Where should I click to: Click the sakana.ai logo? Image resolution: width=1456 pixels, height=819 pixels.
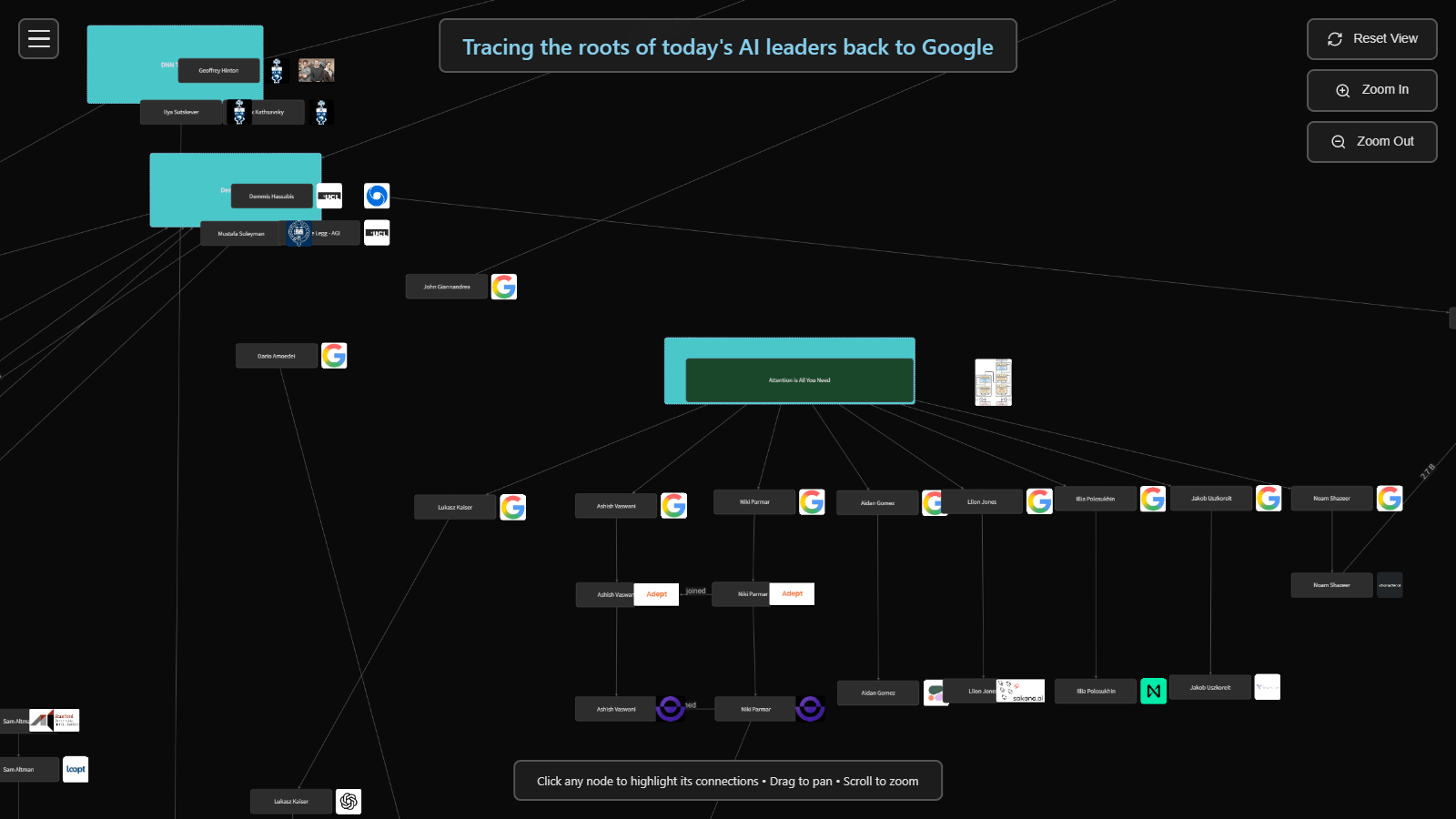point(1021,692)
